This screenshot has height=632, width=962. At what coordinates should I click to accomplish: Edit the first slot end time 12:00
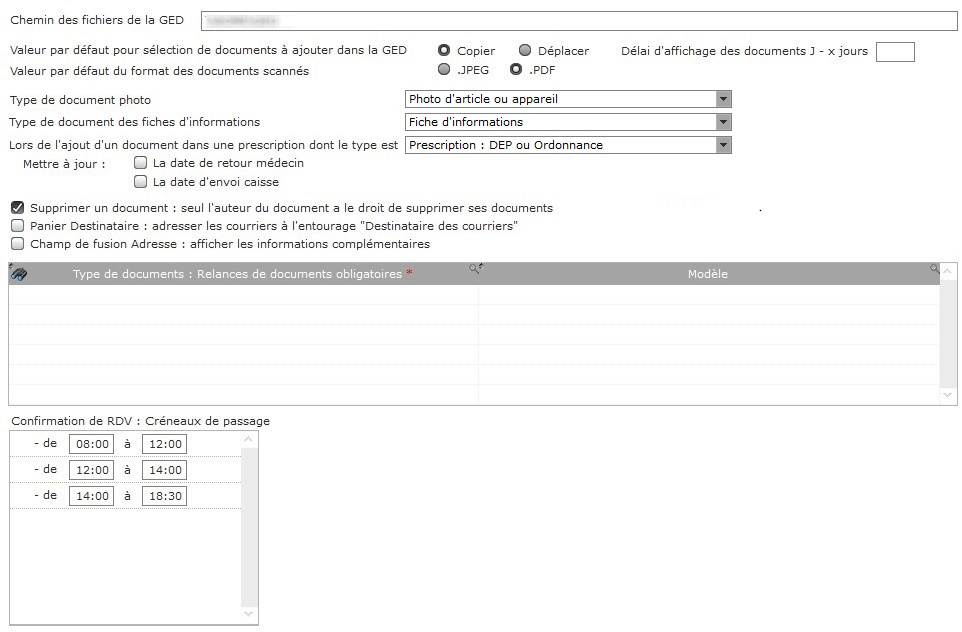(164, 444)
